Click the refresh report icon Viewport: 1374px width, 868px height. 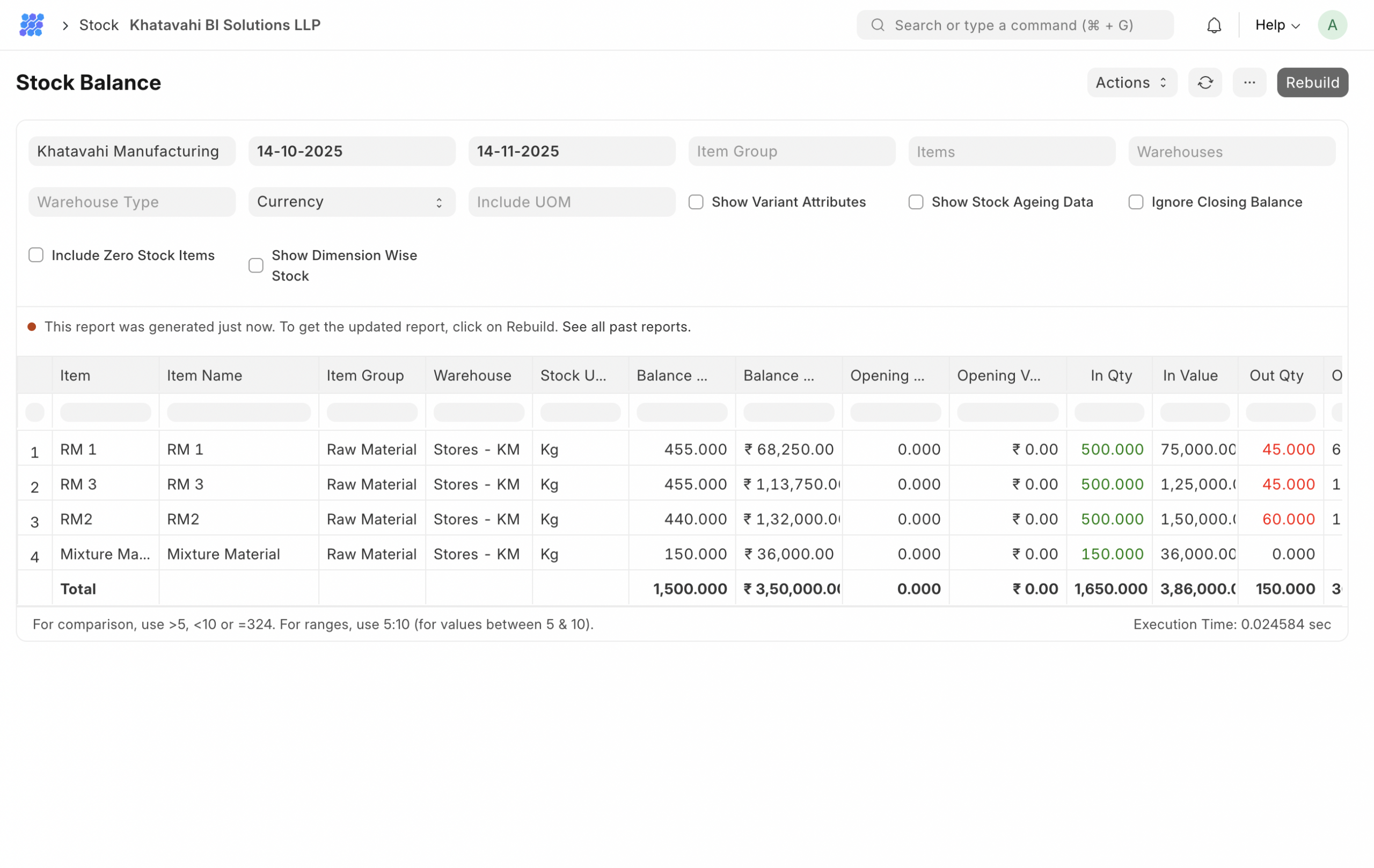pyautogui.click(x=1204, y=83)
